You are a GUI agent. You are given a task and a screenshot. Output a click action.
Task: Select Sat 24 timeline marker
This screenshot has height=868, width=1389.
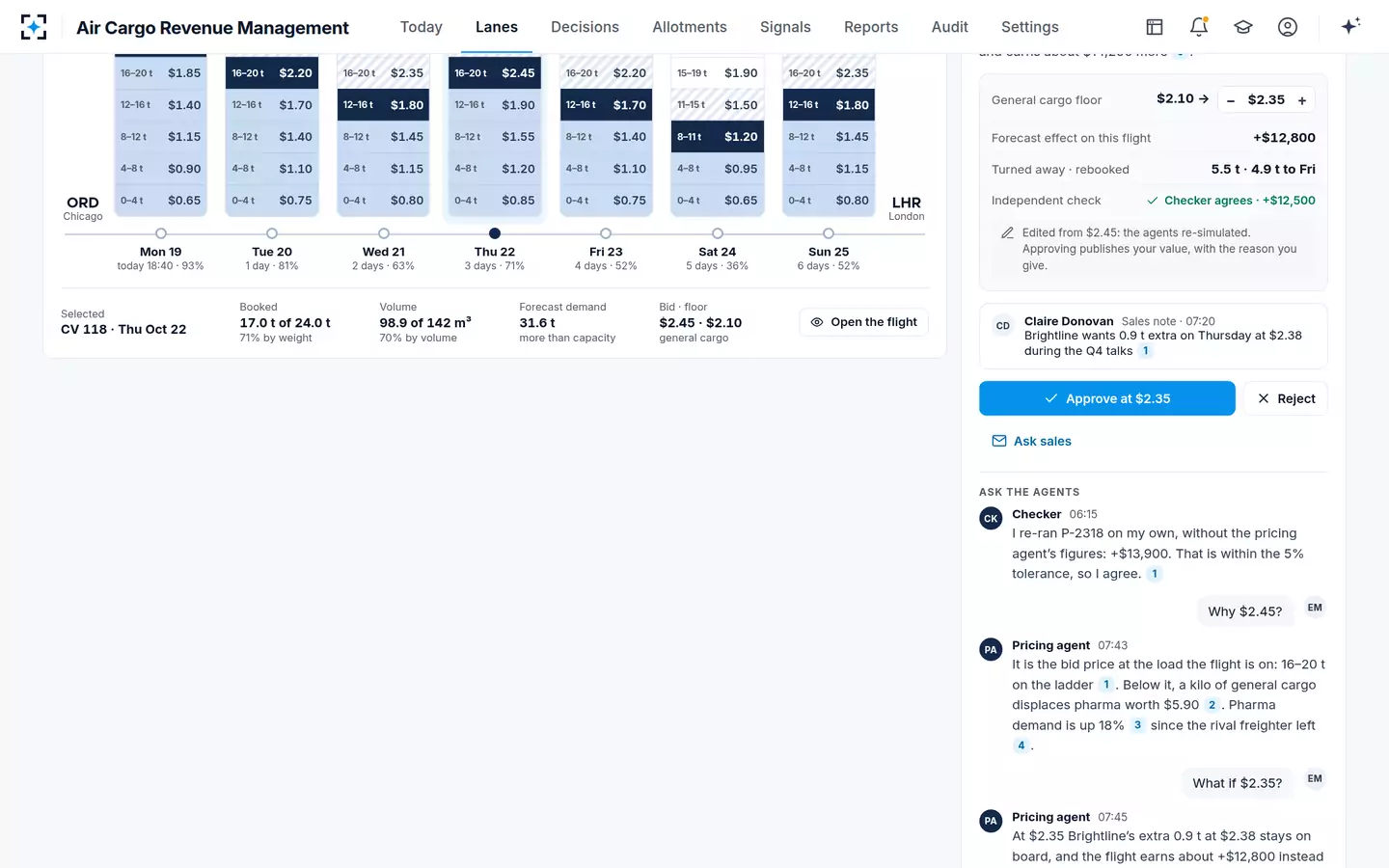[x=718, y=233]
